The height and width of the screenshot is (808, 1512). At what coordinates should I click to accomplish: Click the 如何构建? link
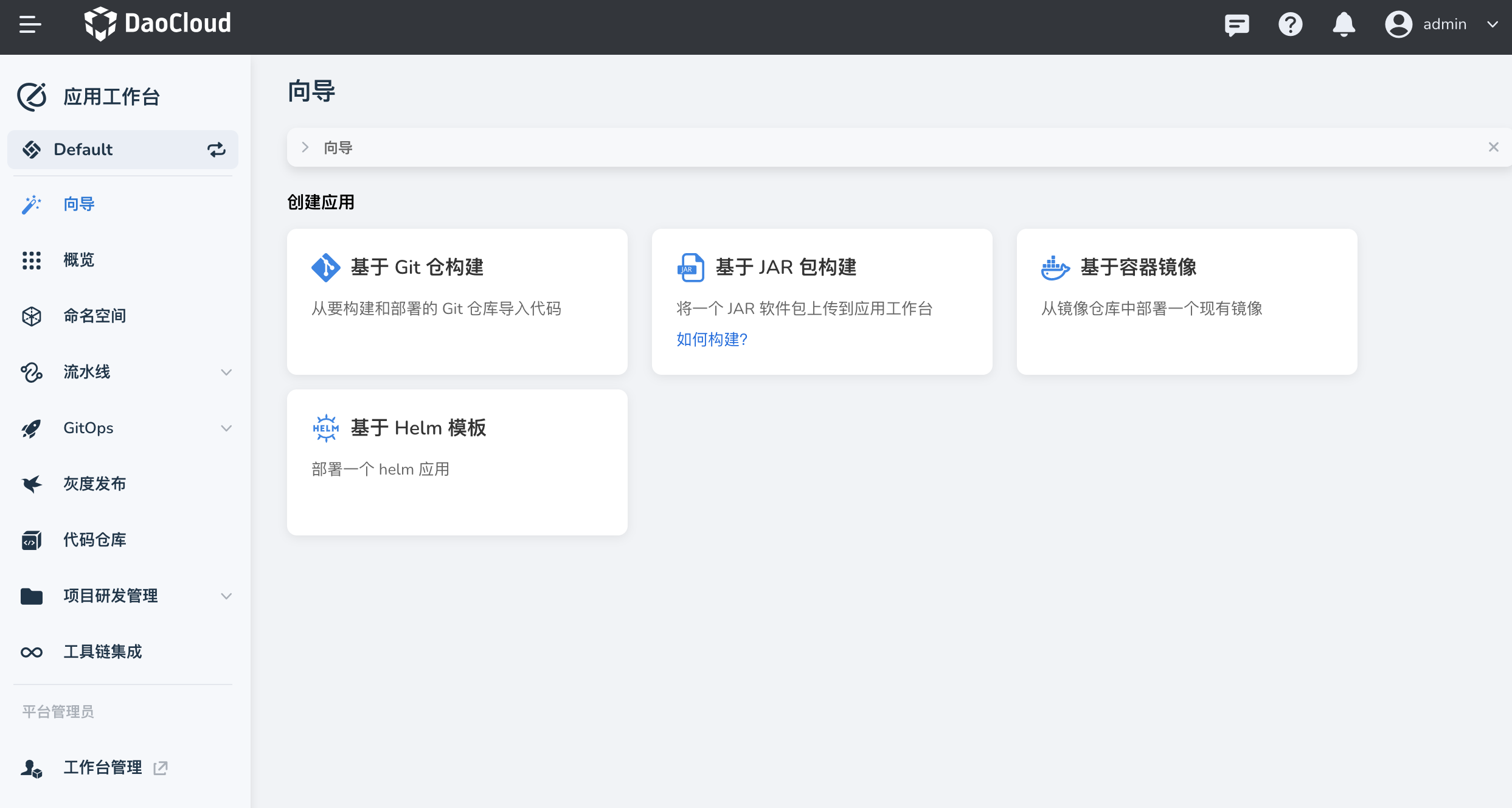[711, 340]
